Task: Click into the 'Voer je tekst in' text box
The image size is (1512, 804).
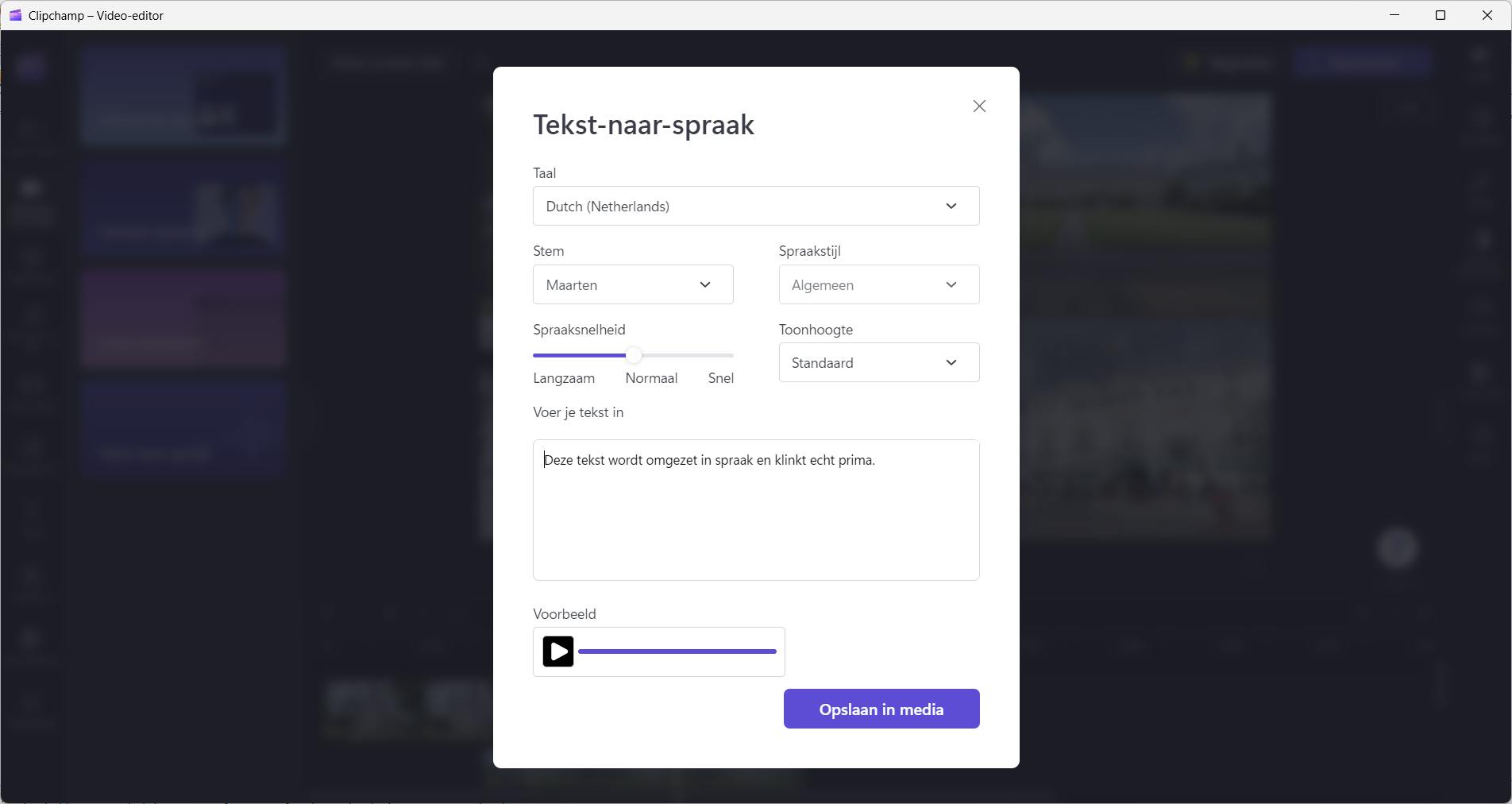Action: pos(755,516)
